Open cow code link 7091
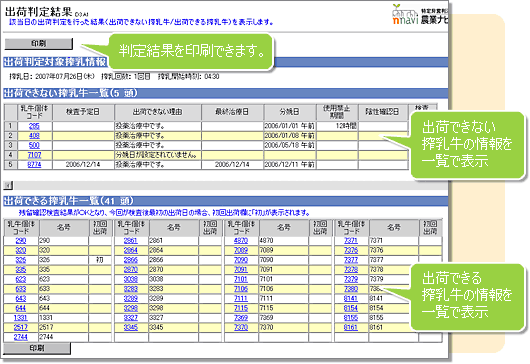530x364 pixels. 241,270
